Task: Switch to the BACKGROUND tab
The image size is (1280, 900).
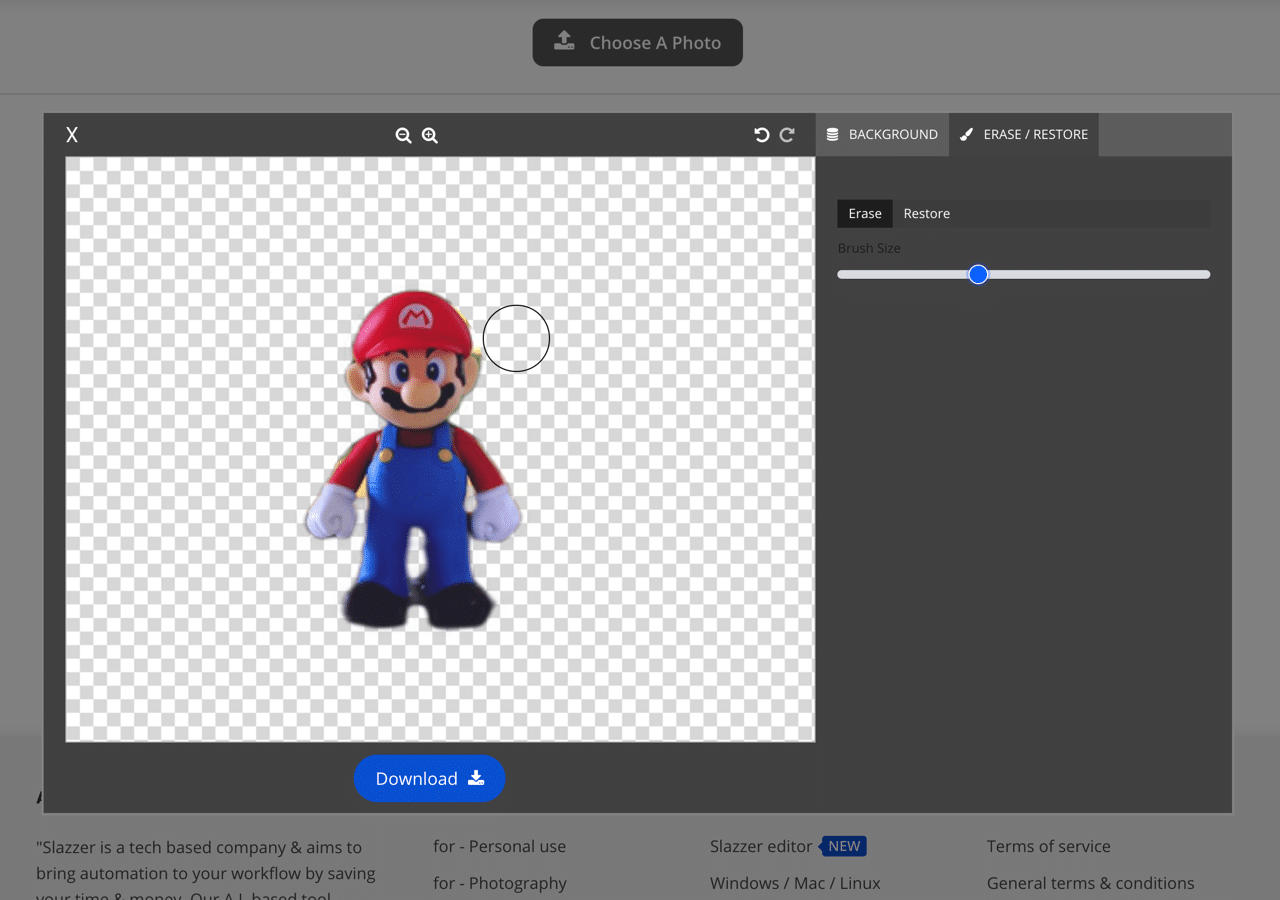Action: [882, 134]
